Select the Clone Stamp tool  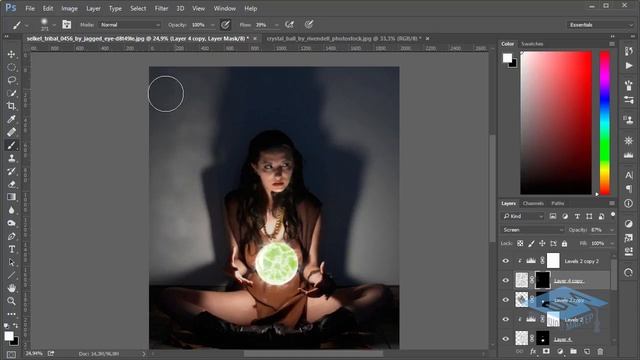pyautogui.click(x=11, y=158)
